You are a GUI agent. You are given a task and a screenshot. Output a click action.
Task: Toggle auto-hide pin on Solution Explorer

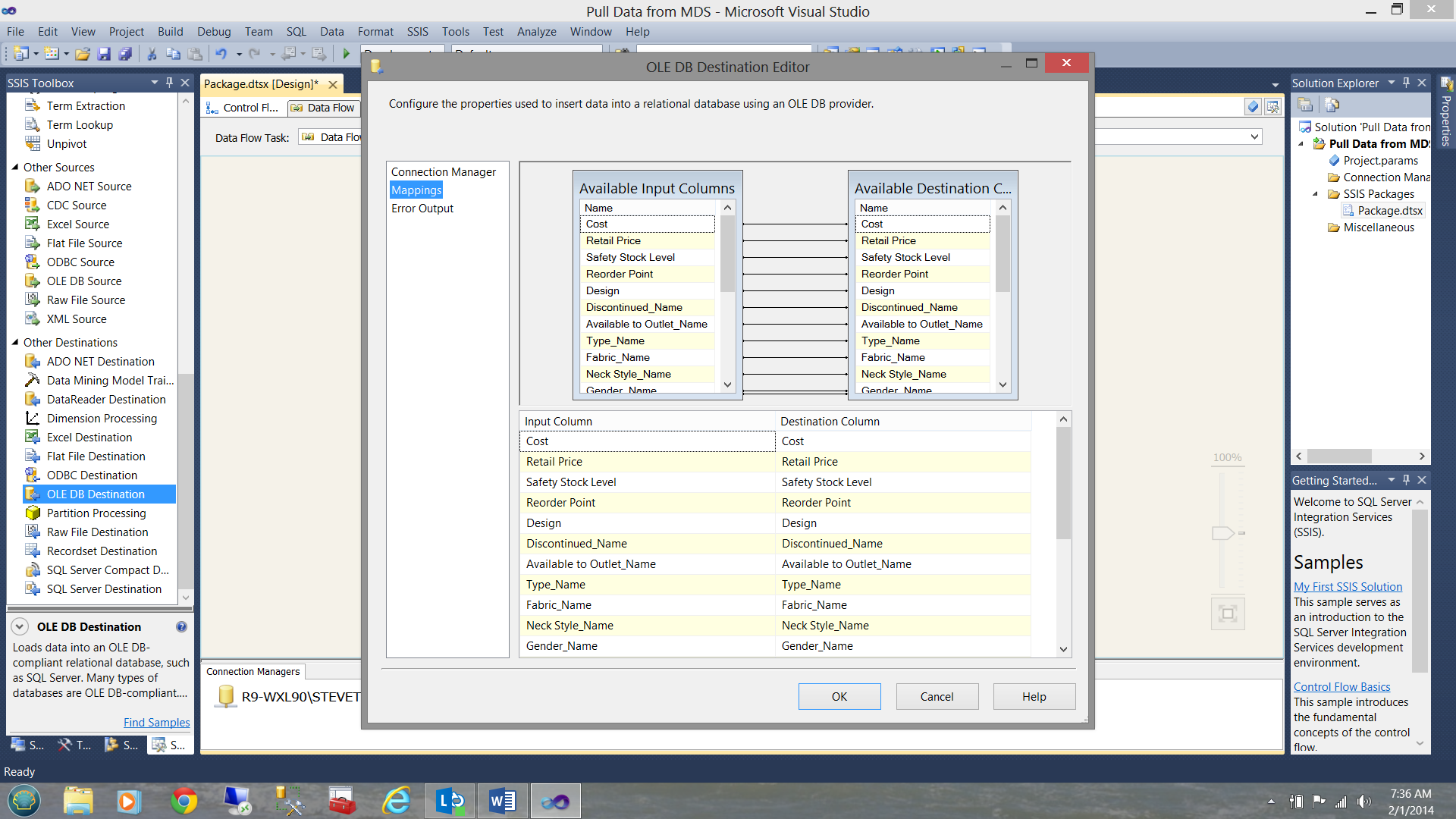(1407, 83)
